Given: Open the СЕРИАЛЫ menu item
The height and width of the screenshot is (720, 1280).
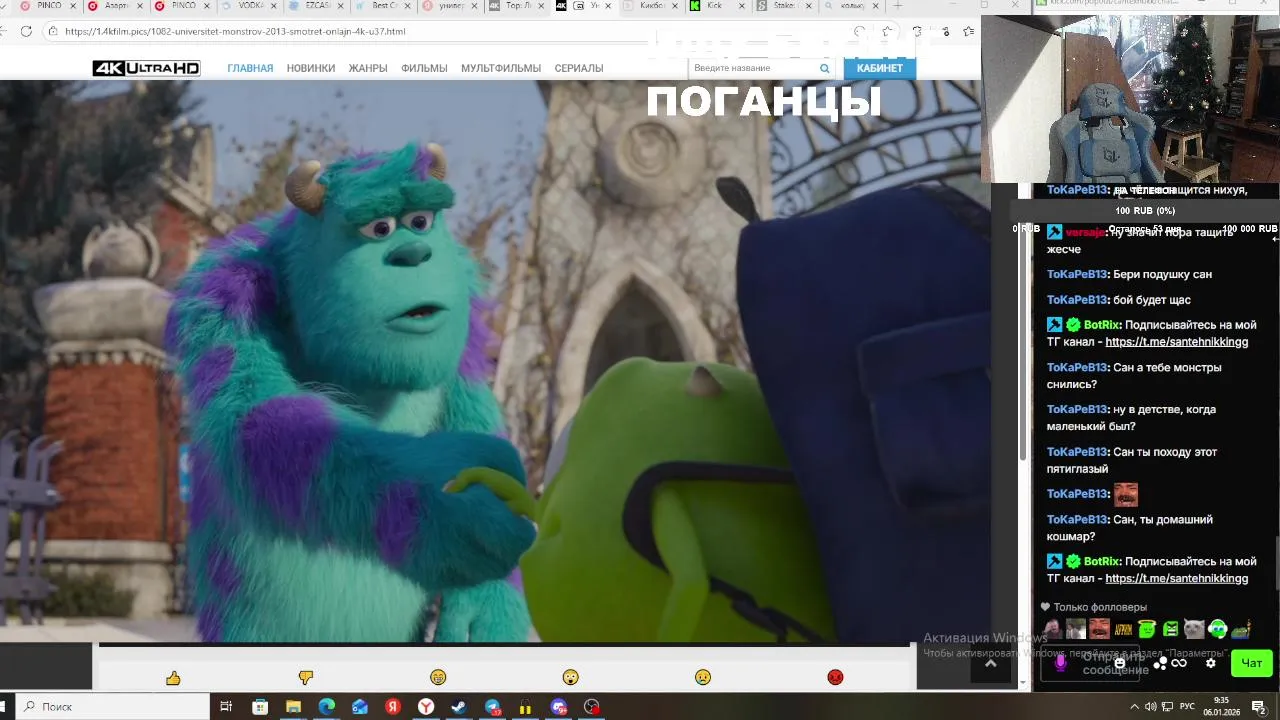Looking at the screenshot, I should pos(579,68).
